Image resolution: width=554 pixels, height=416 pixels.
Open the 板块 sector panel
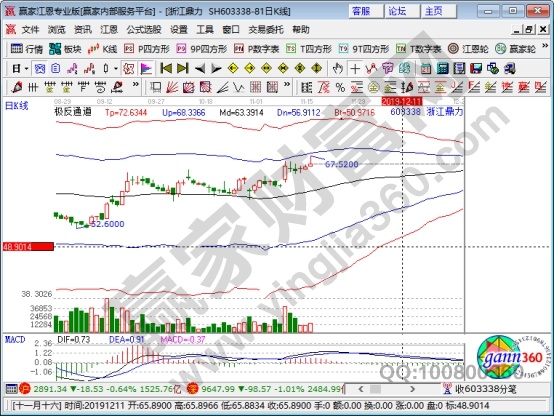coord(65,49)
